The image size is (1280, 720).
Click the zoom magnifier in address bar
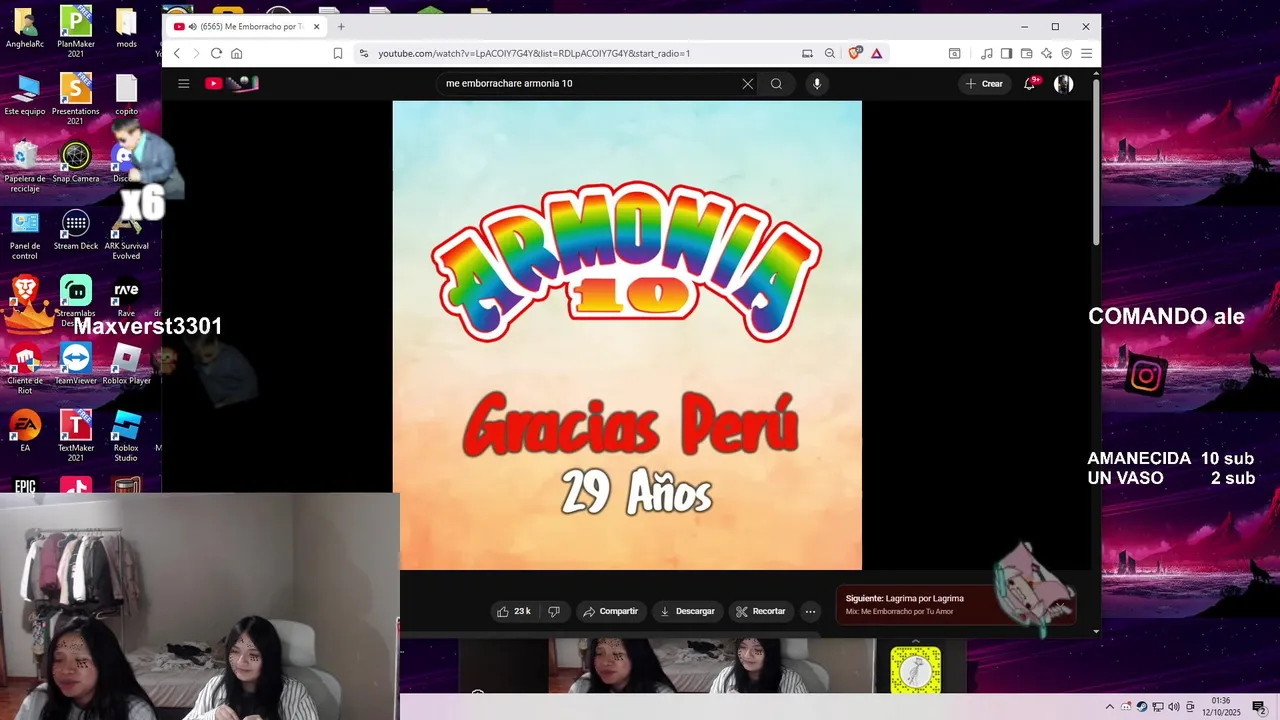(x=830, y=53)
